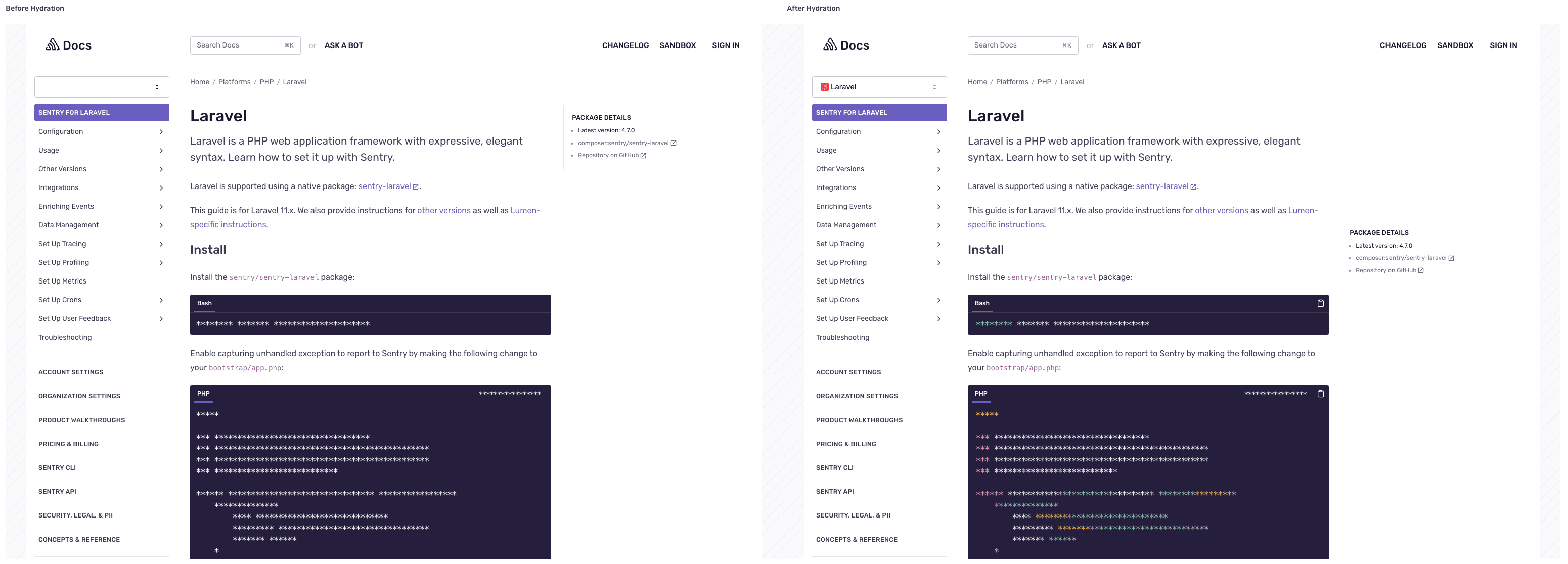Click the Laravel platform icon in the selector
1568x564 pixels.
(x=825, y=86)
